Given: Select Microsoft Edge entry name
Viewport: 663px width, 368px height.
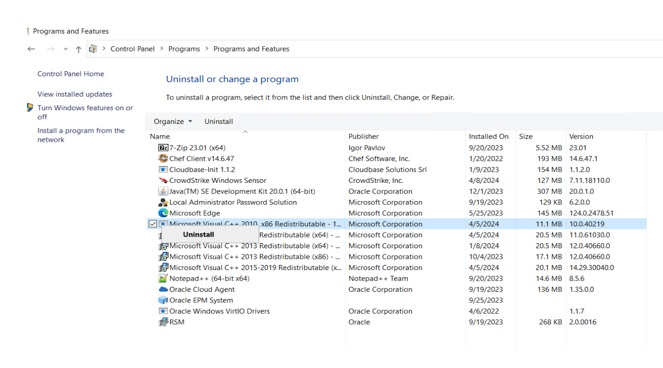Looking at the screenshot, I should (x=195, y=213).
